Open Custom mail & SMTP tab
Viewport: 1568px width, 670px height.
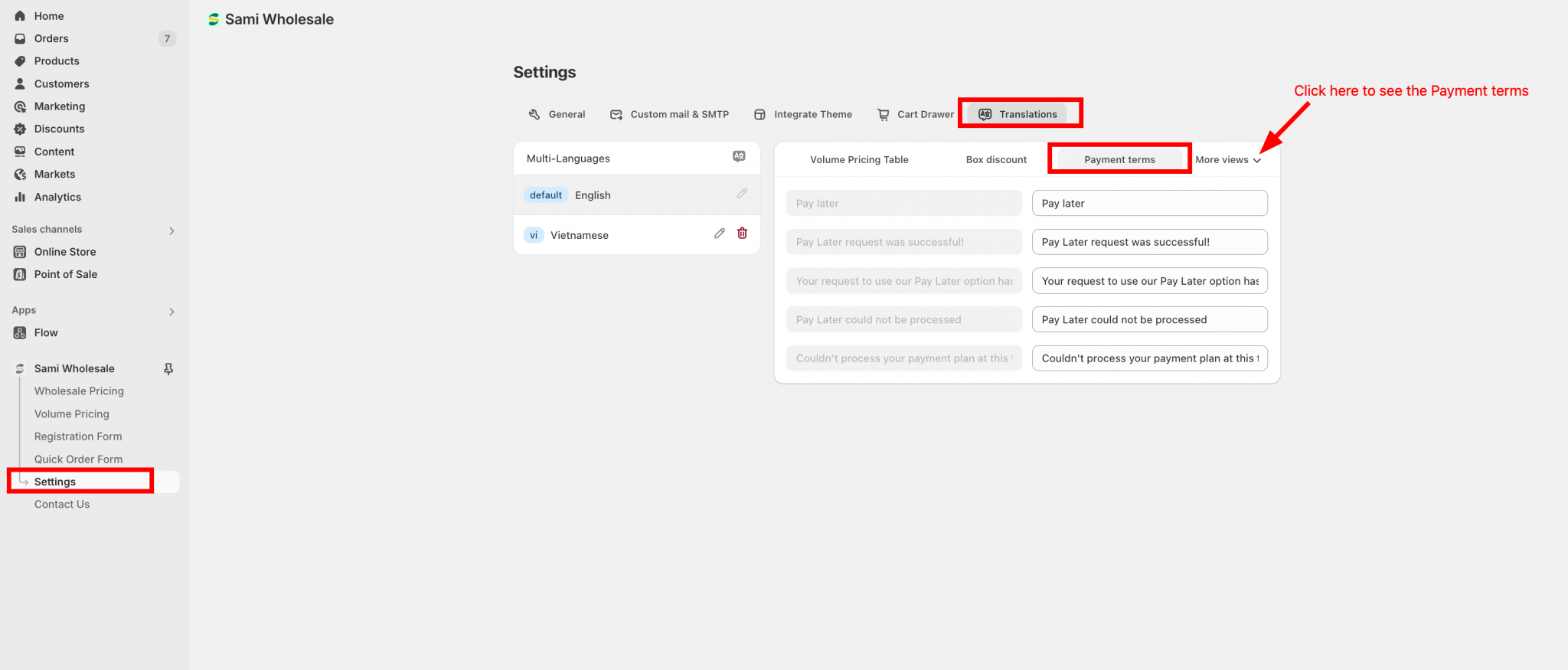[669, 114]
